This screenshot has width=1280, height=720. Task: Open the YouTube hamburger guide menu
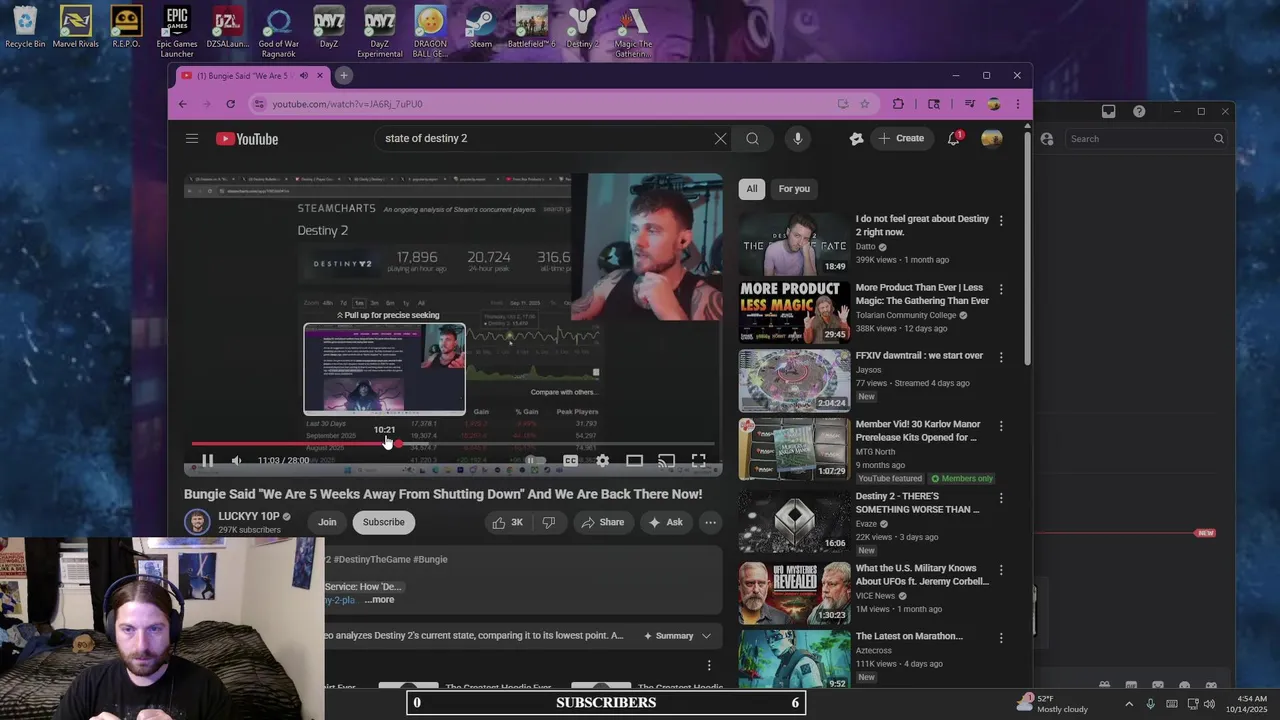(192, 139)
